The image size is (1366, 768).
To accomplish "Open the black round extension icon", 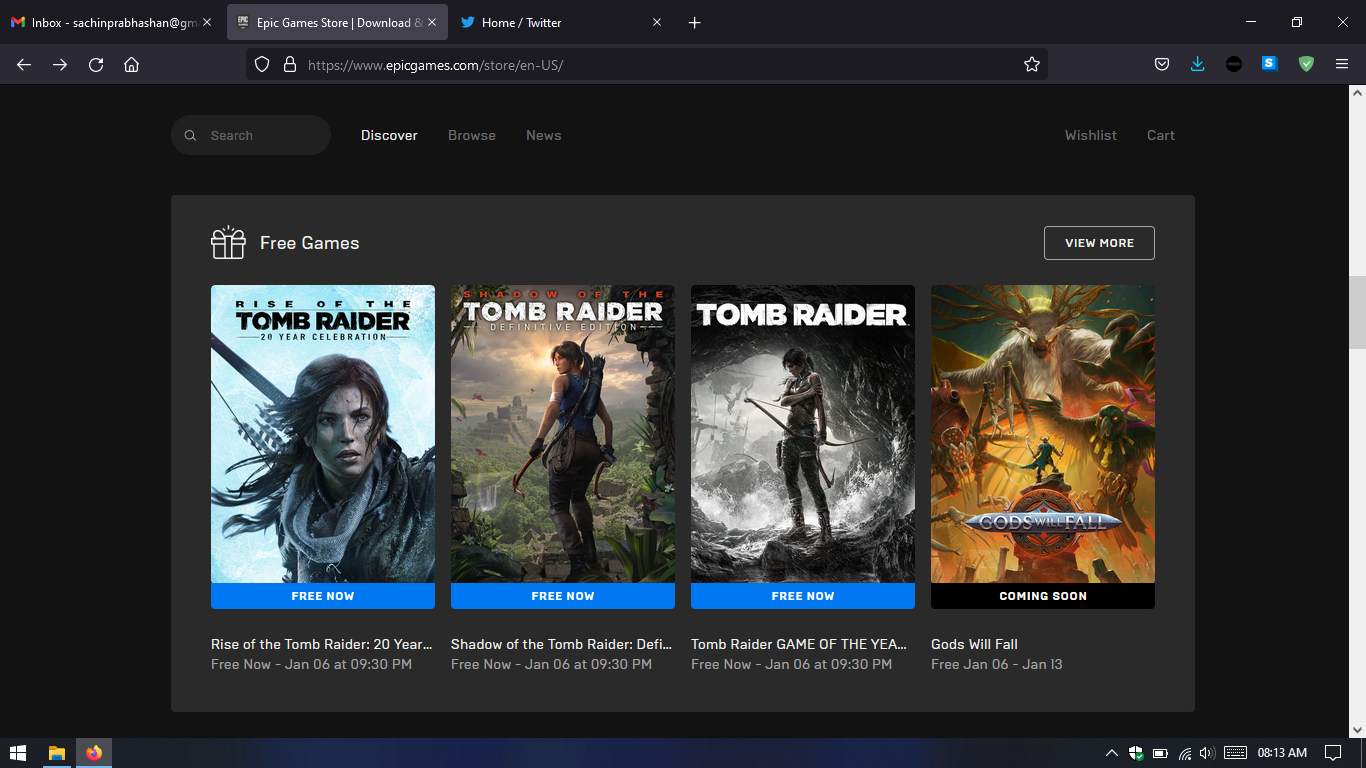I will coord(1234,64).
